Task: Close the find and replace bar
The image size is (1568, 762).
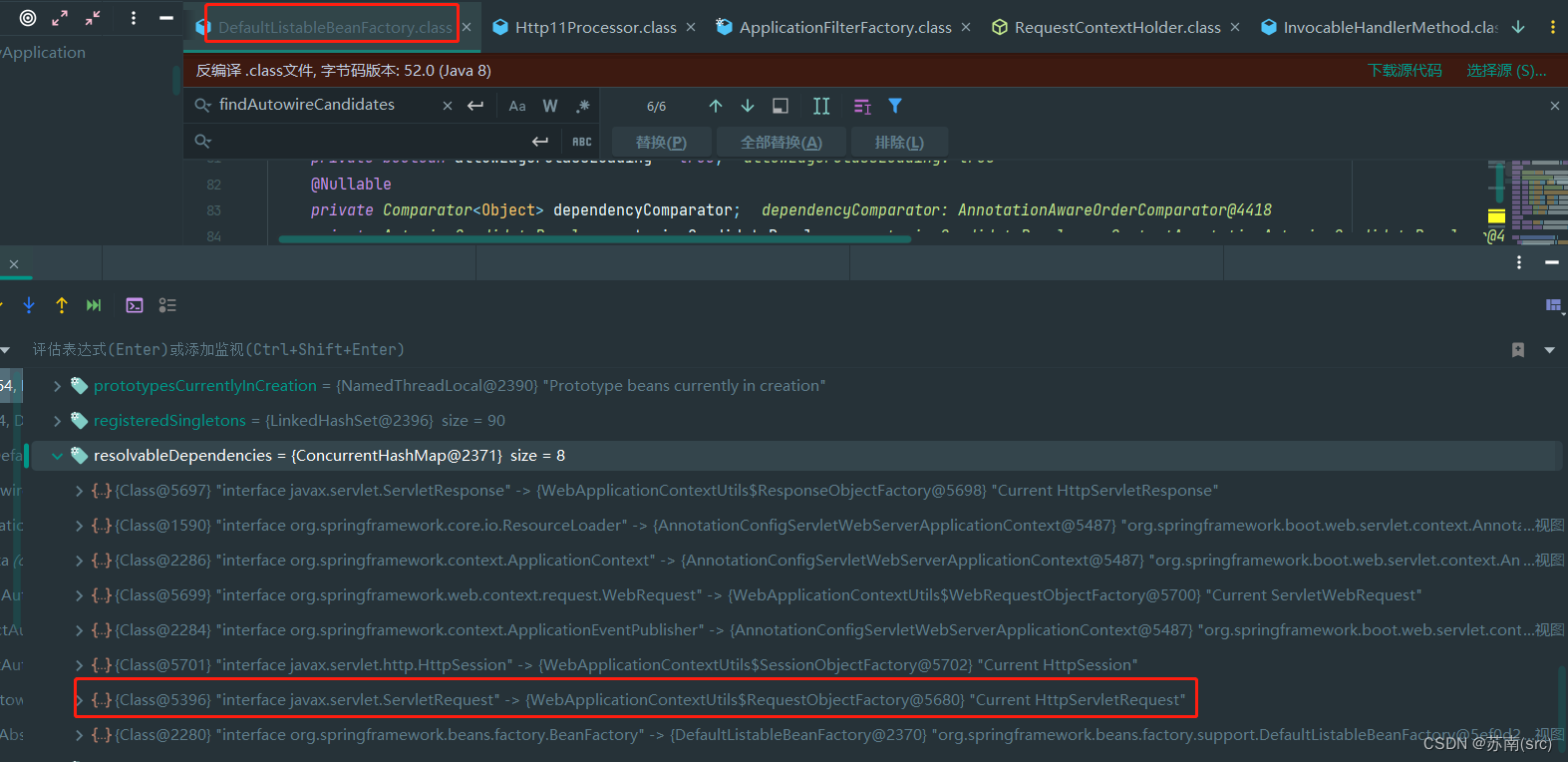Action: 1554,106
